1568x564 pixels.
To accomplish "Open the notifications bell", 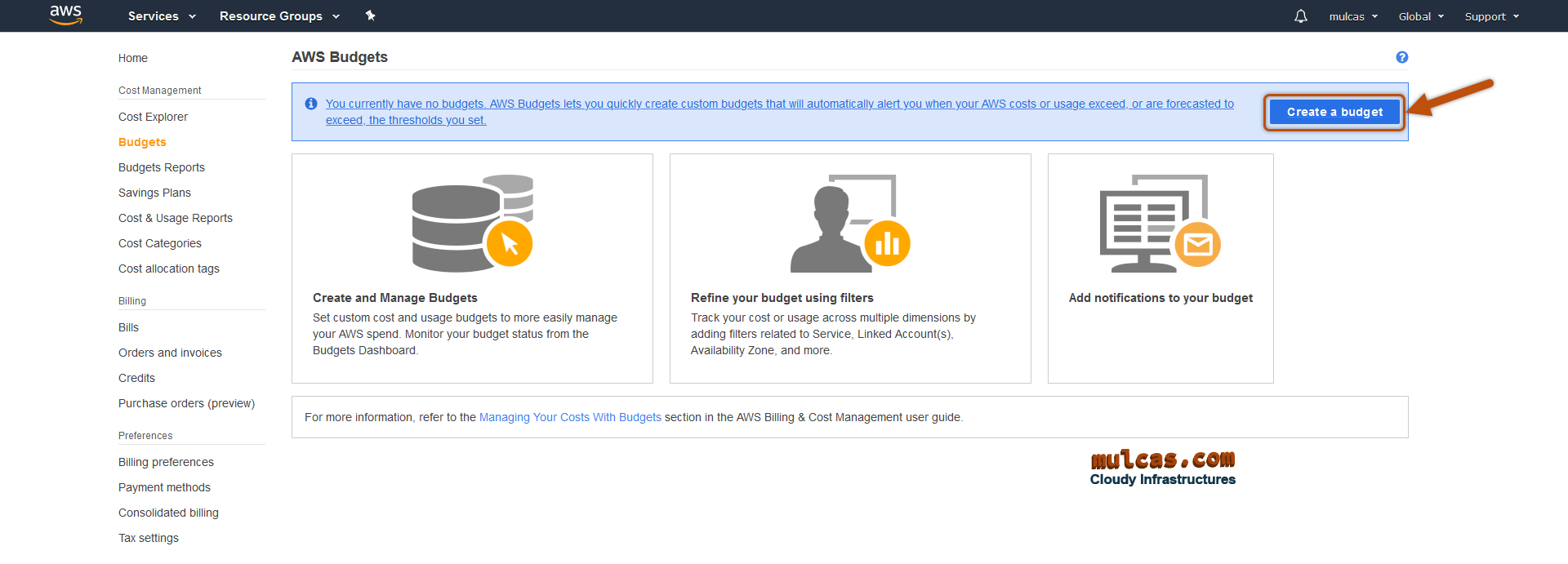I will click(x=1300, y=16).
